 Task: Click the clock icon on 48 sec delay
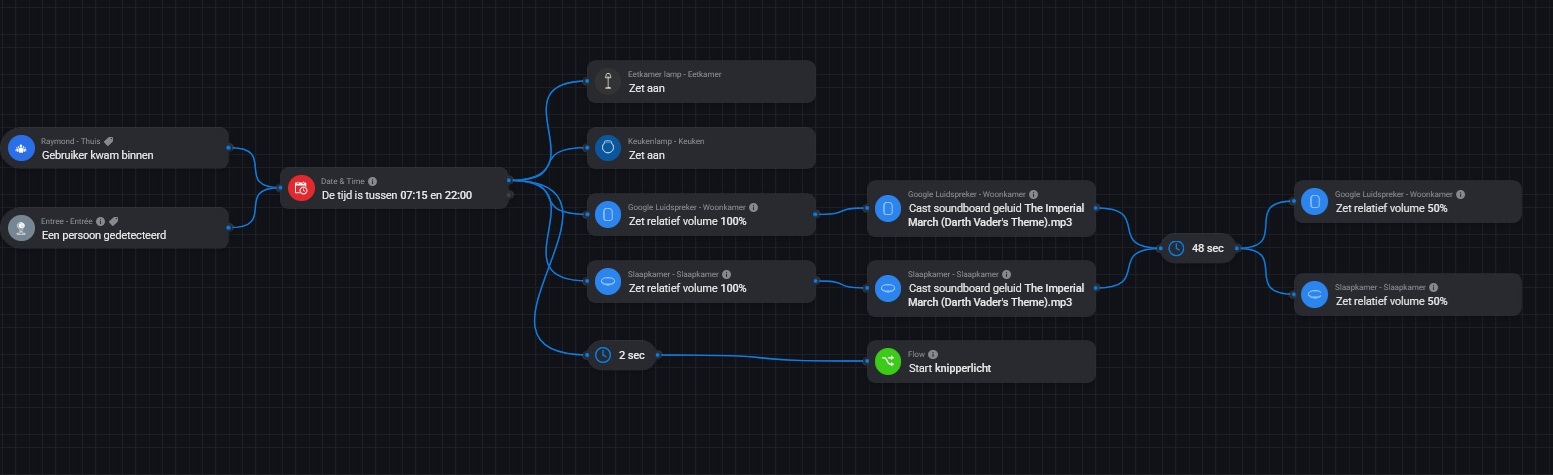[1177, 248]
